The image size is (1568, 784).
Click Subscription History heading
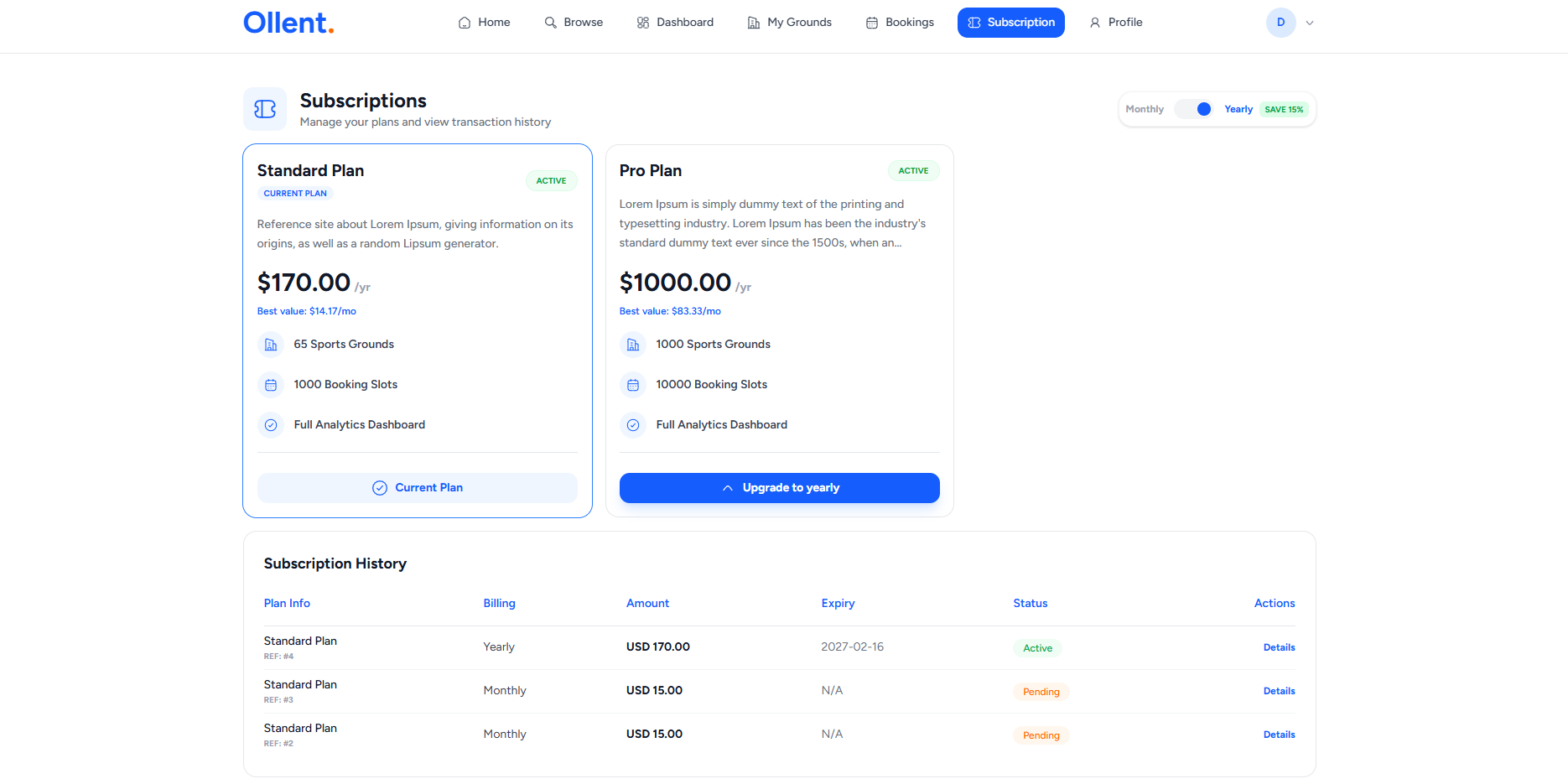(x=335, y=564)
